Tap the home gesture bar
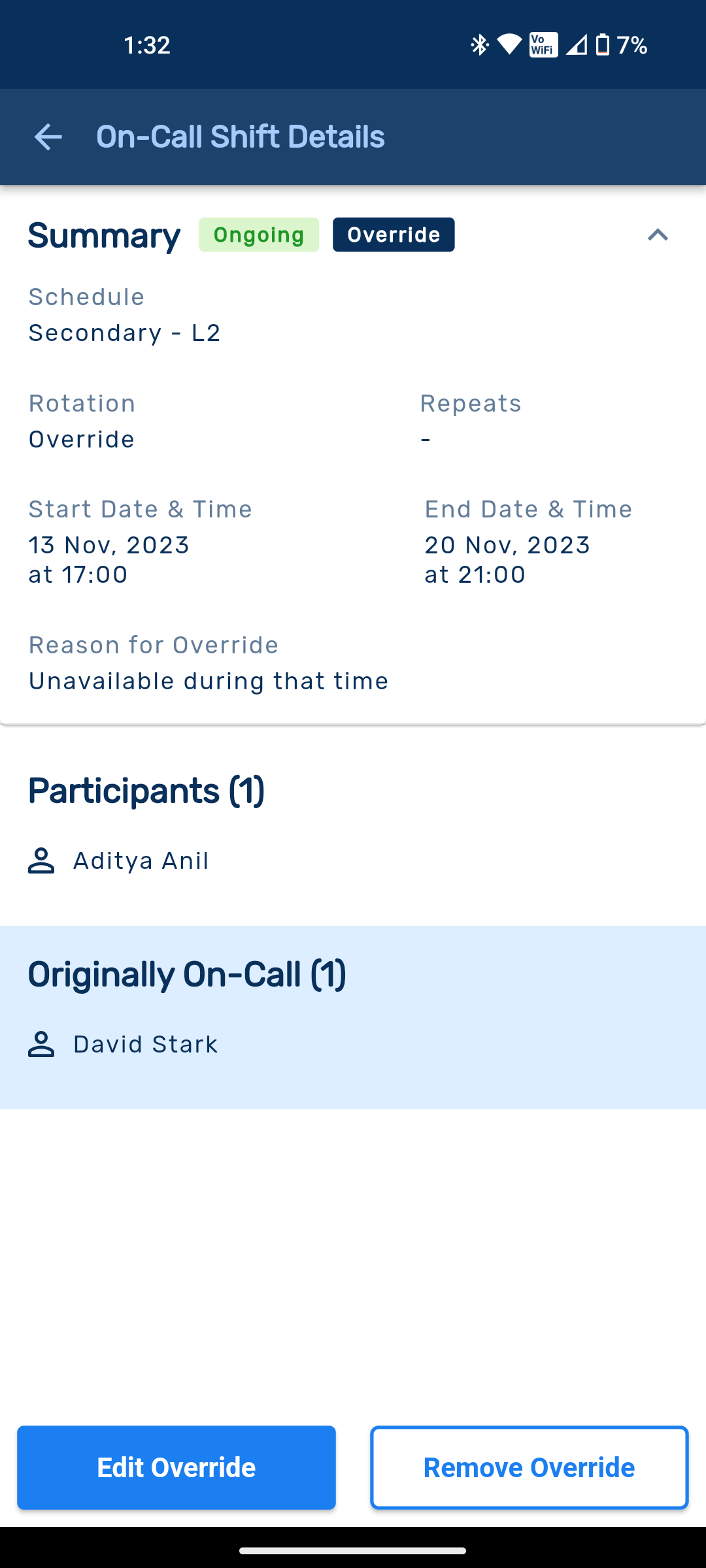Viewport: 706px width, 1568px height. click(353, 1550)
